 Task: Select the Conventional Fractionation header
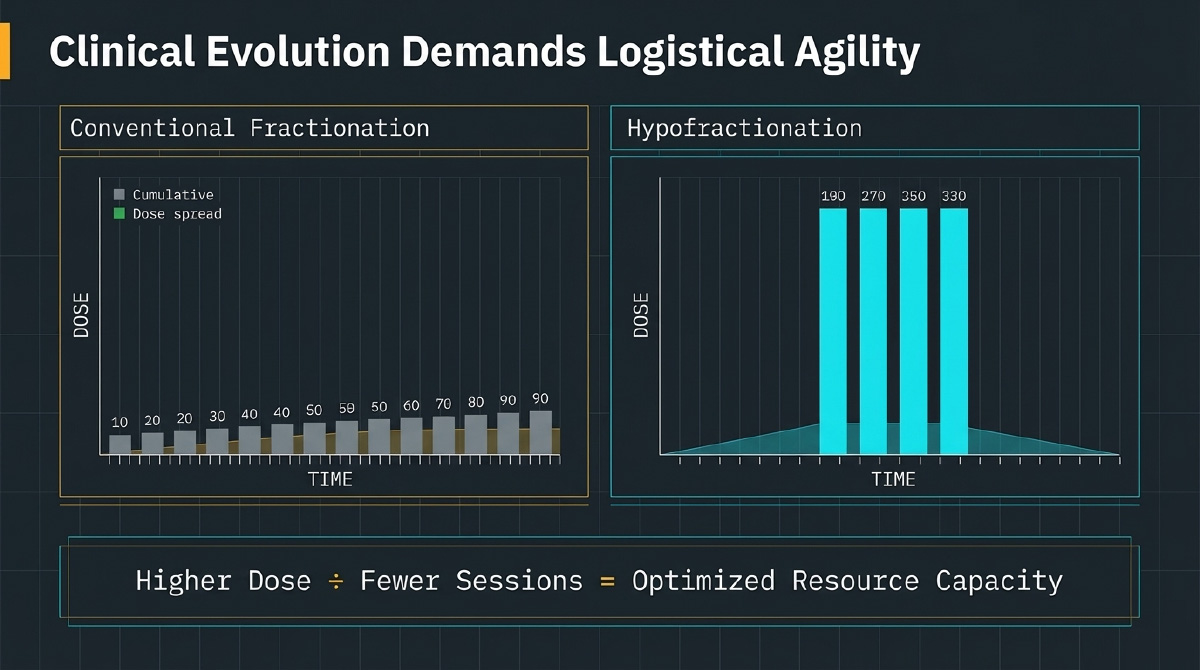[x=250, y=128]
